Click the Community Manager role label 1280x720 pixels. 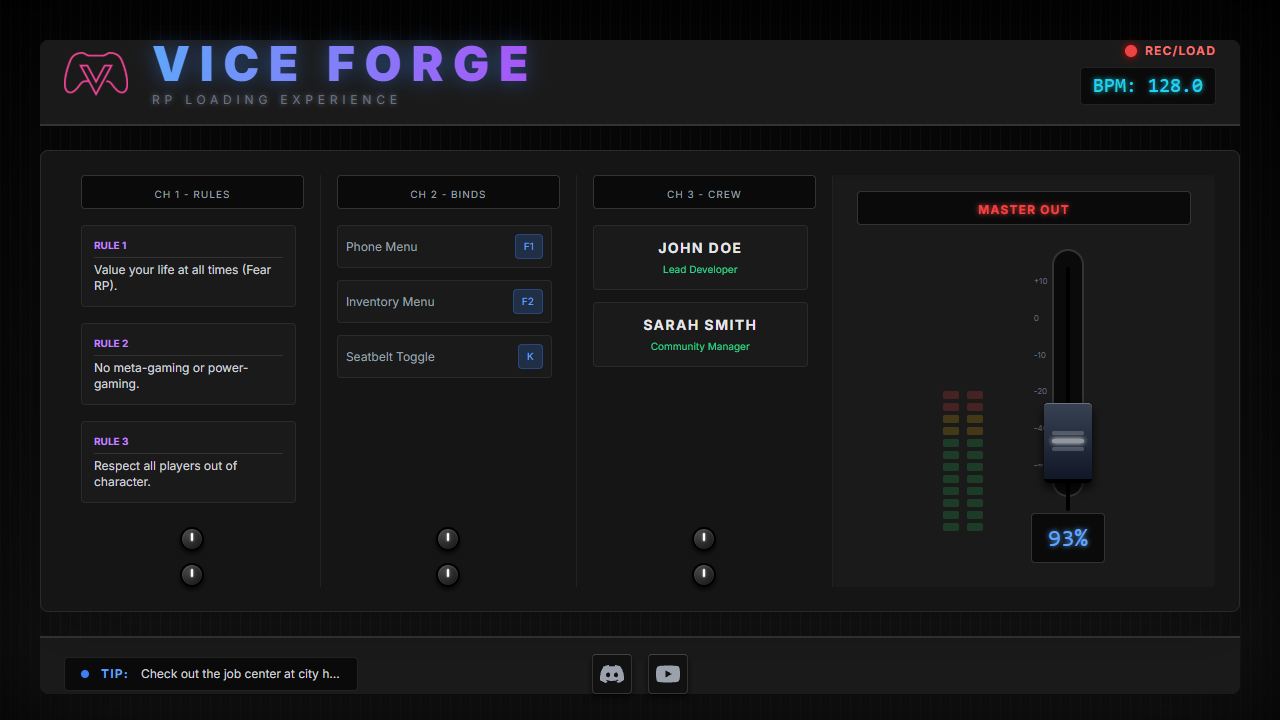700,347
